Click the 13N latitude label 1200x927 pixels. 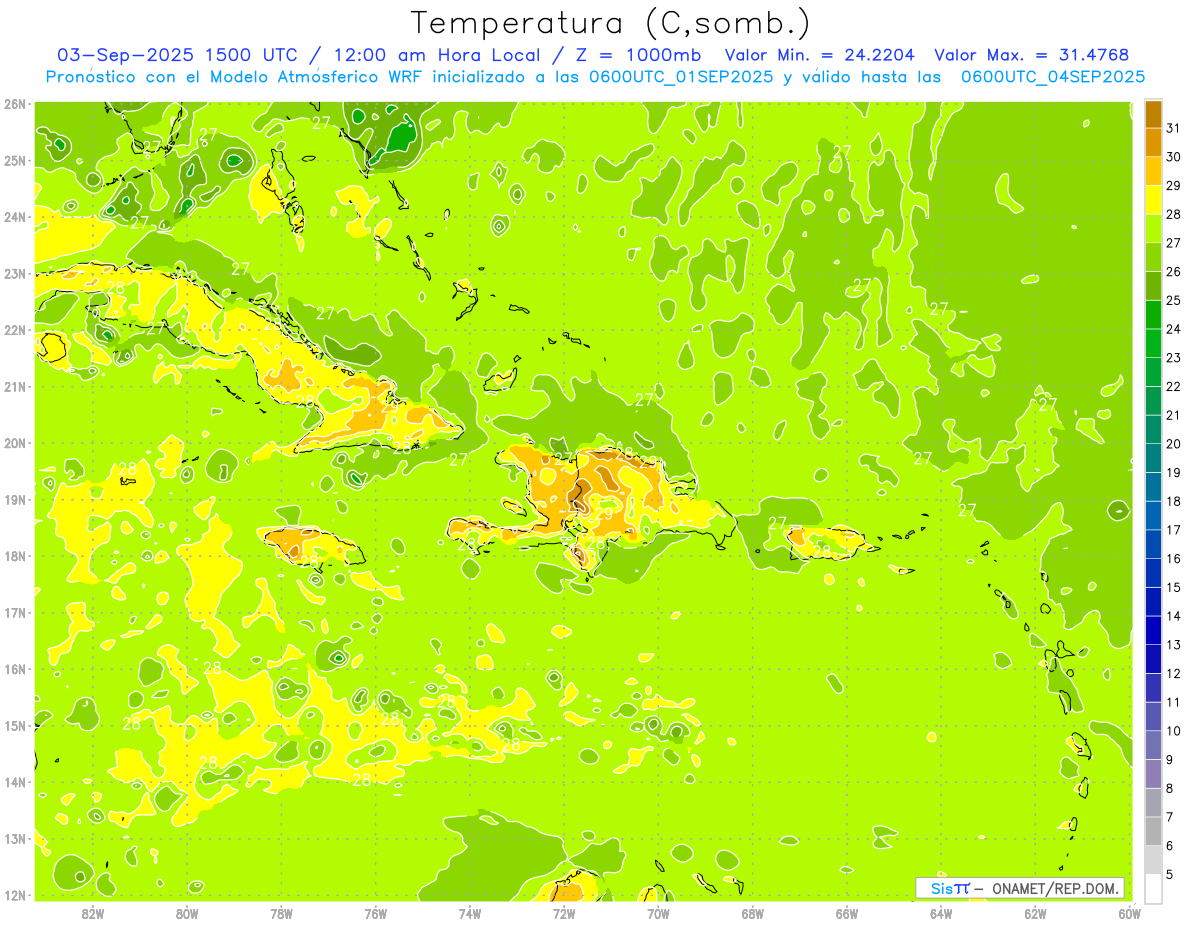pyautogui.click(x=15, y=839)
